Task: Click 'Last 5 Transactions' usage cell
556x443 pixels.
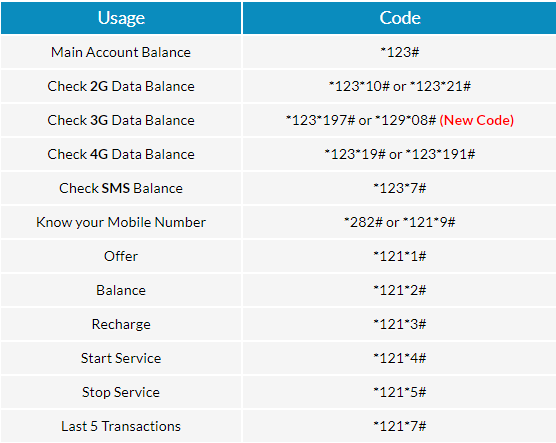Action: point(121,426)
